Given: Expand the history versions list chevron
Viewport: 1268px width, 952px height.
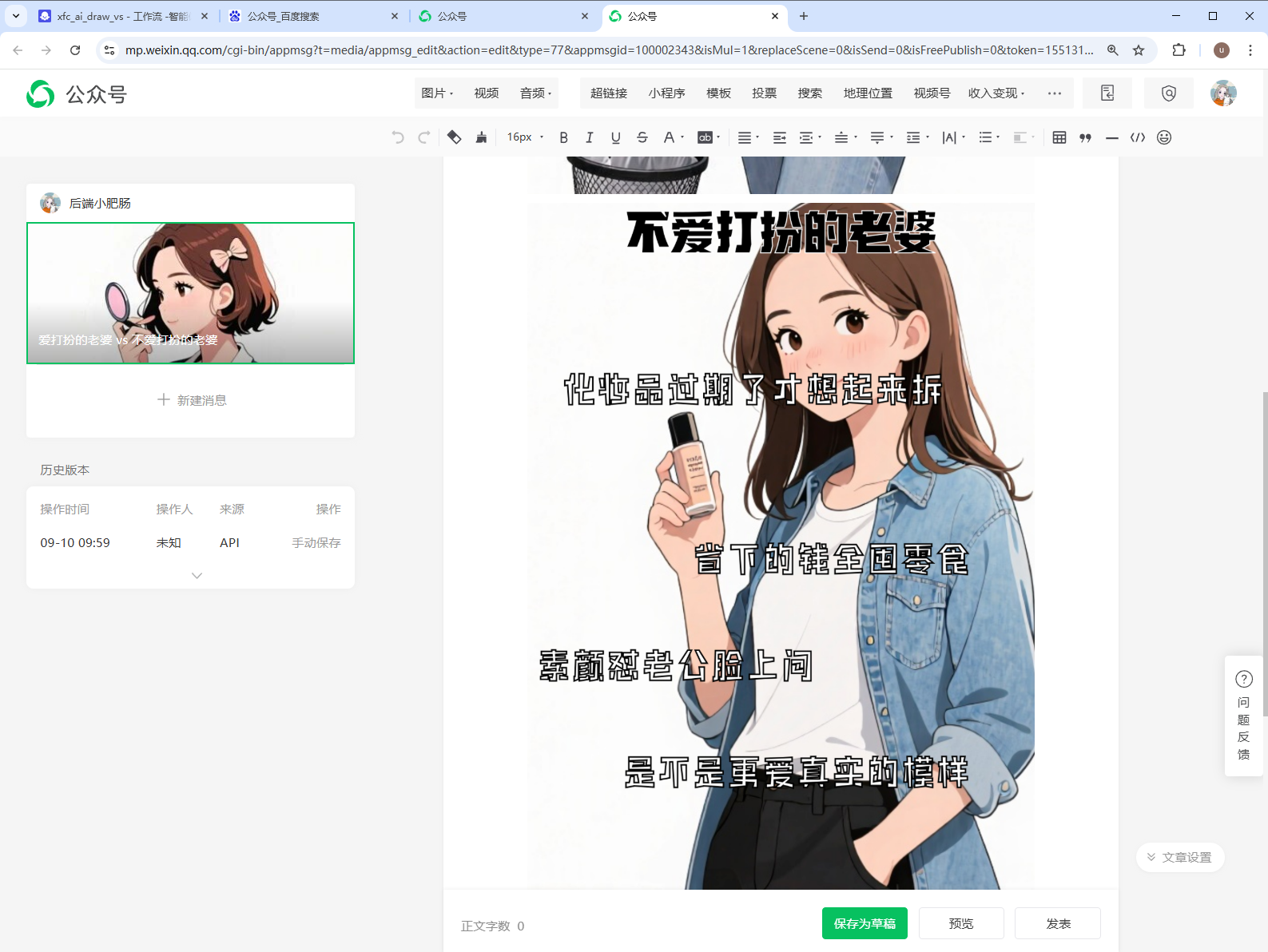Looking at the screenshot, I should coord(197,575).
